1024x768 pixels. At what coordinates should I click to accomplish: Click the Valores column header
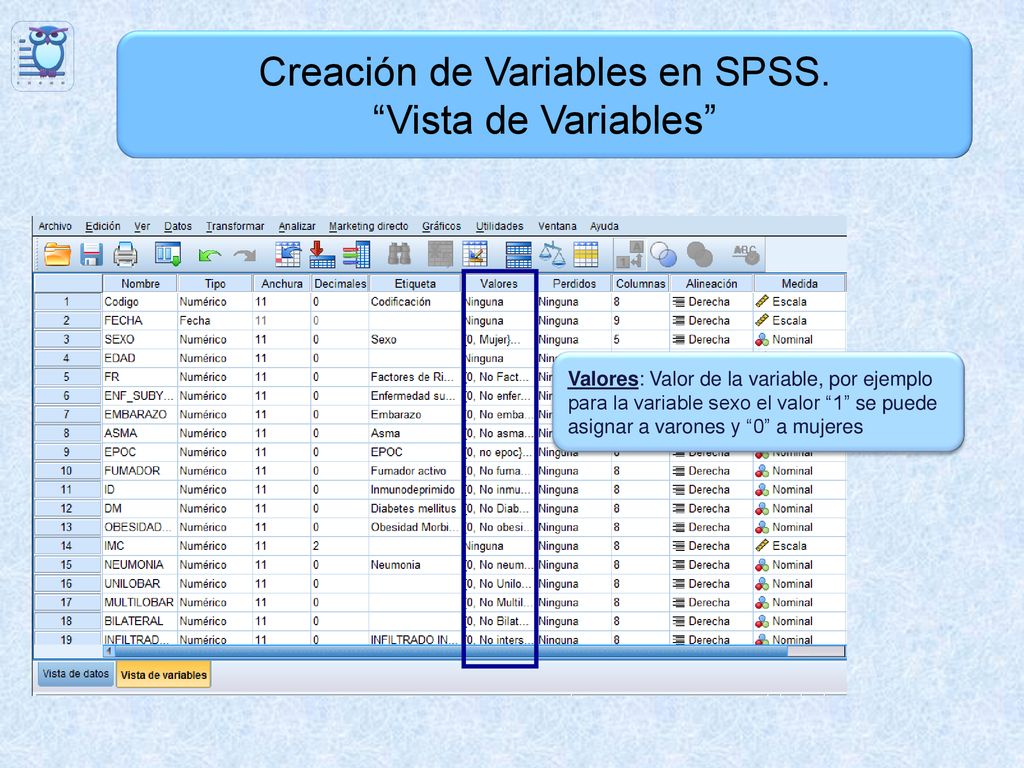click(499, 283)
